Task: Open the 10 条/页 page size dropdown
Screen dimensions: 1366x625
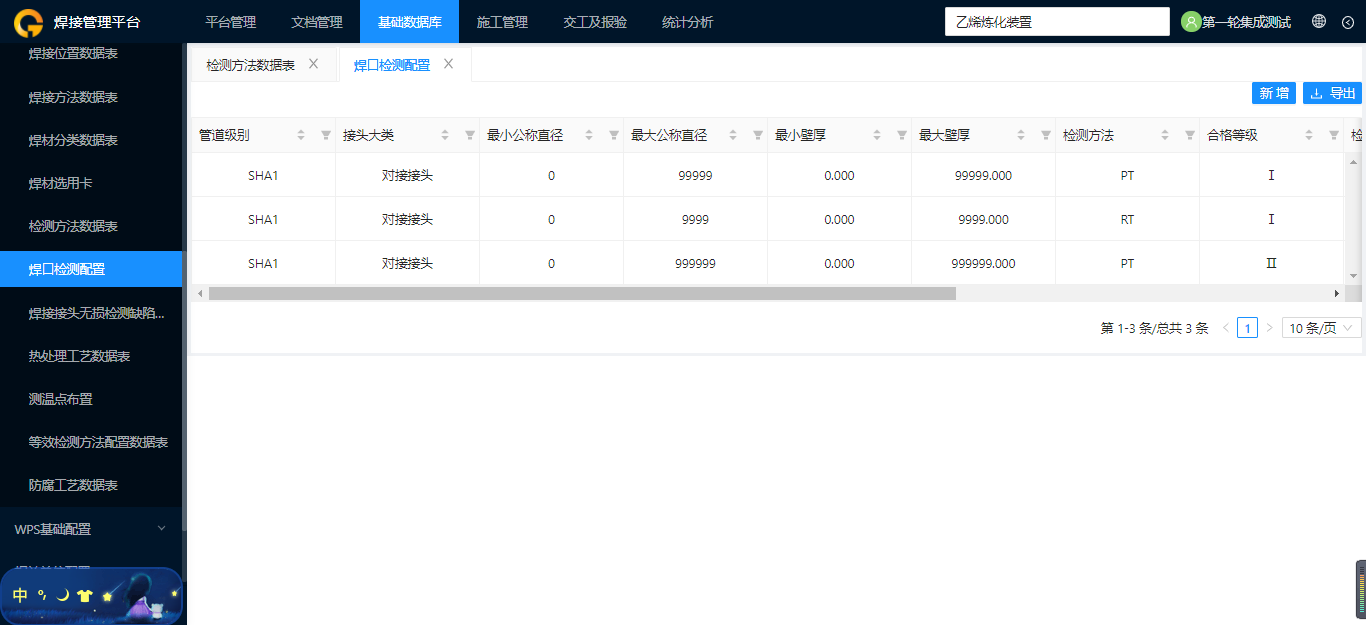Action: (x=1321, y=328)
